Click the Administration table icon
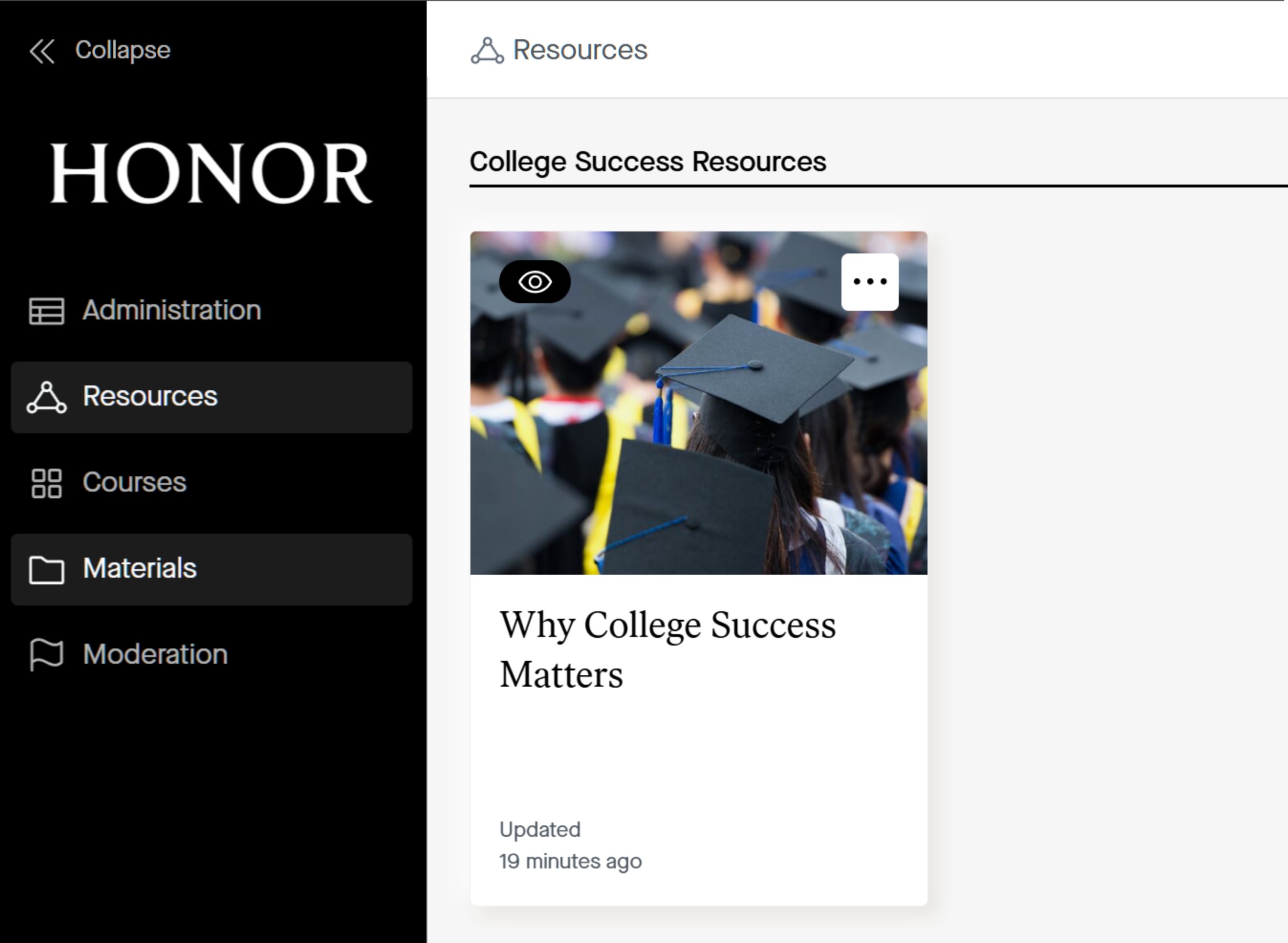 pos(46,311)
